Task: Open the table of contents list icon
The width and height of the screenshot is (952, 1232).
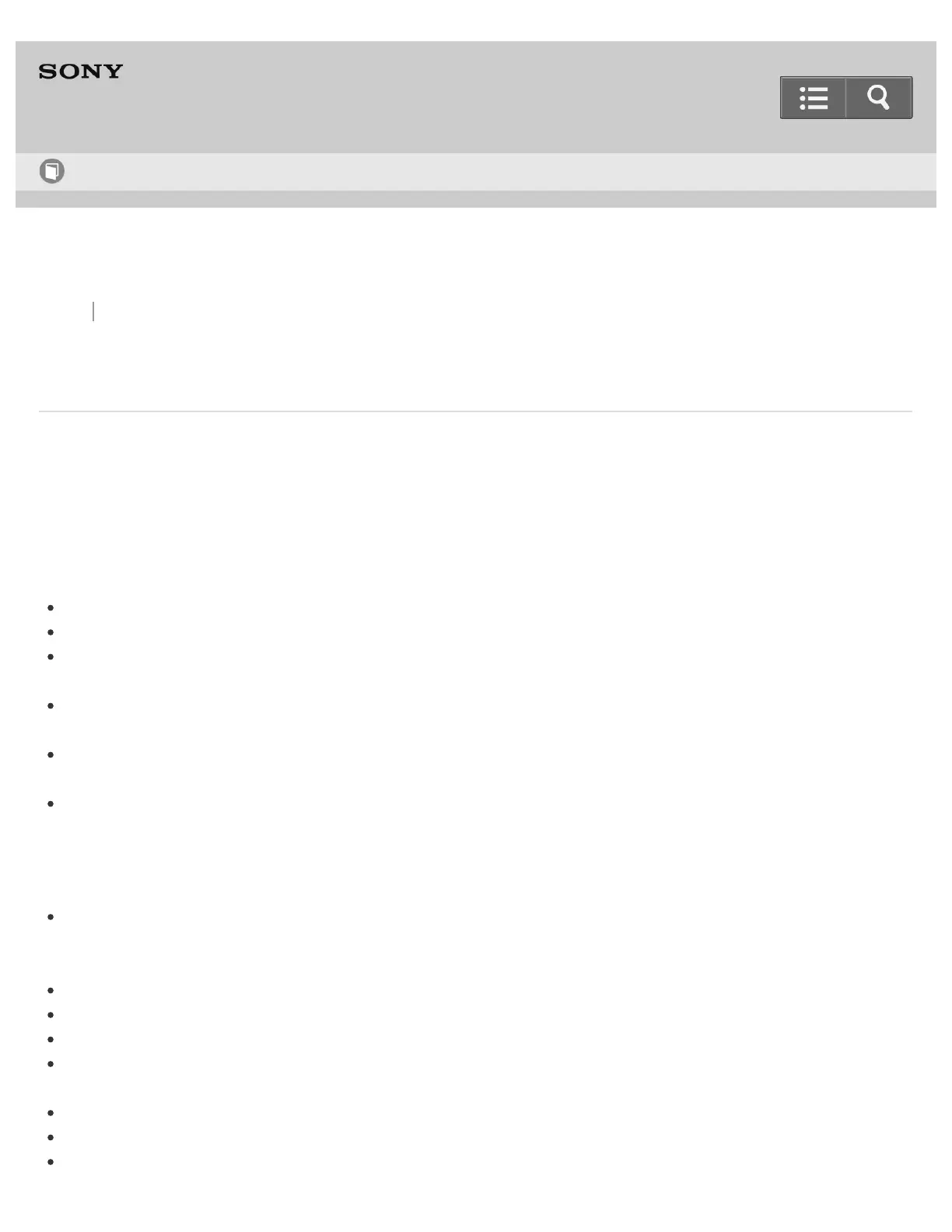Action: (813, 98)
